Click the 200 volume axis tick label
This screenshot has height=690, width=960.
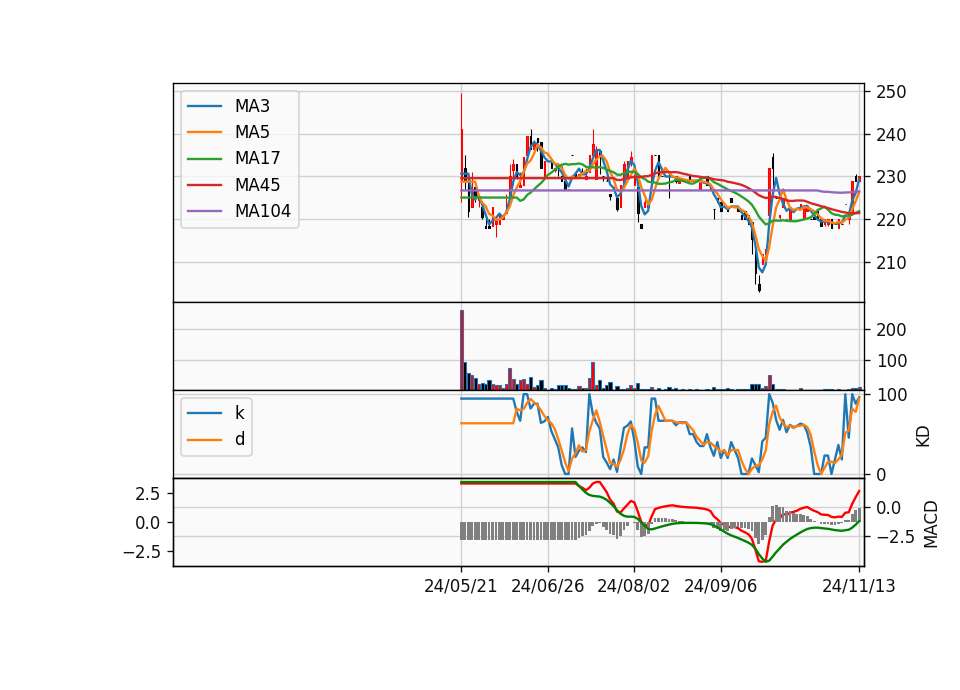pyautogui.click(x=891, y=330)
